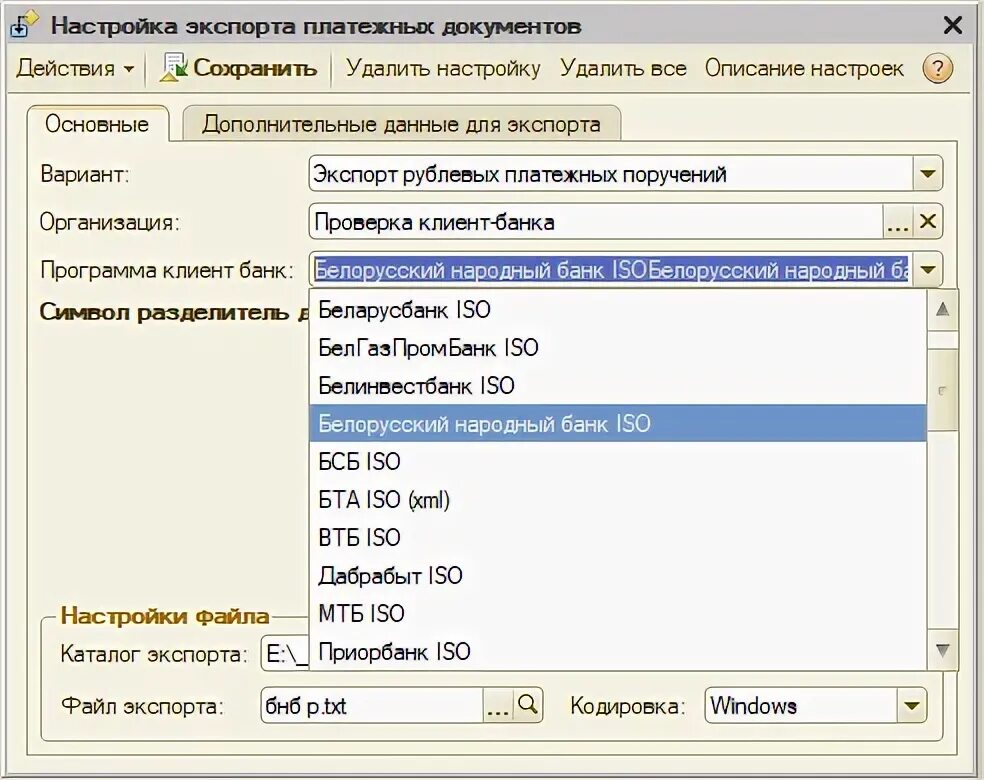
Task: Click Удалить все
Action: pyautogui.click(x=623, y=68)
